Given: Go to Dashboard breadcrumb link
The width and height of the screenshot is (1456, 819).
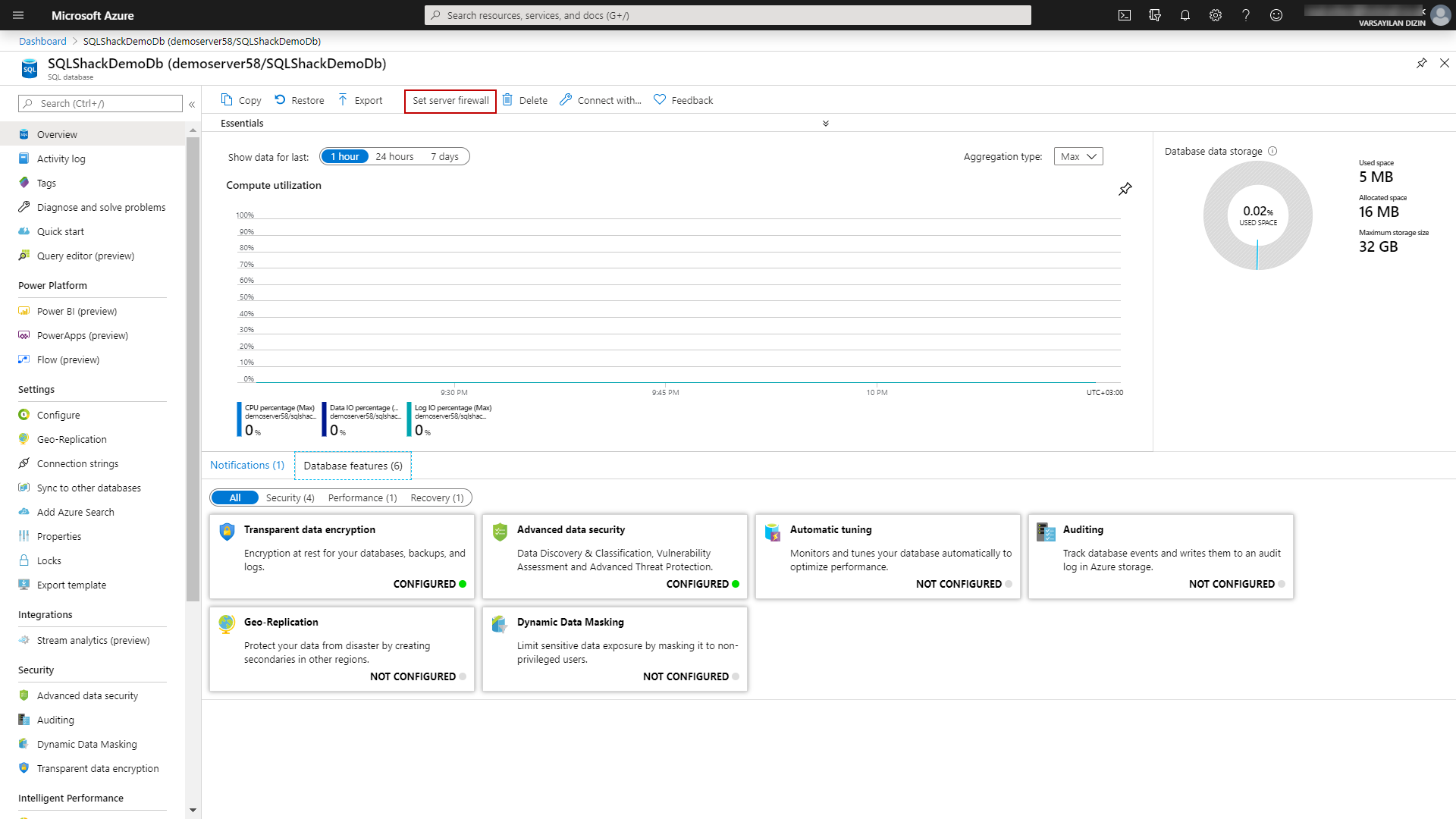Looking at the screenshot, I should 42,41.
